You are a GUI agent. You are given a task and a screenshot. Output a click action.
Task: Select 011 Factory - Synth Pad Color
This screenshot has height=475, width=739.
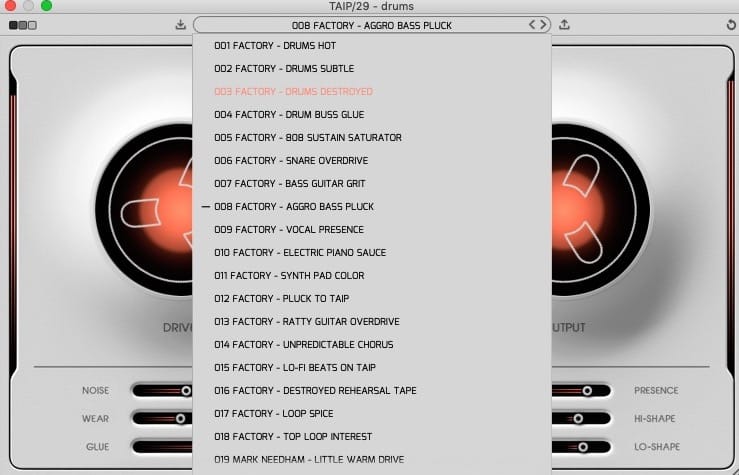pyautogui.click(x=372, y=276)
